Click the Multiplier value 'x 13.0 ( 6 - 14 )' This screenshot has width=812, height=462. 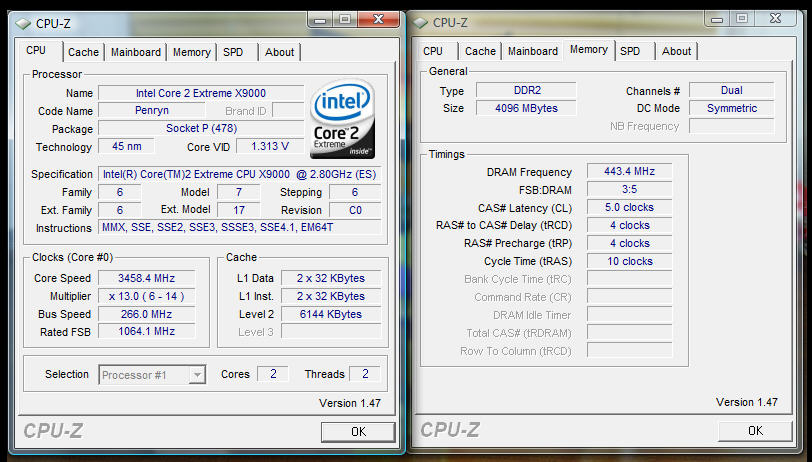coord(147,296)
